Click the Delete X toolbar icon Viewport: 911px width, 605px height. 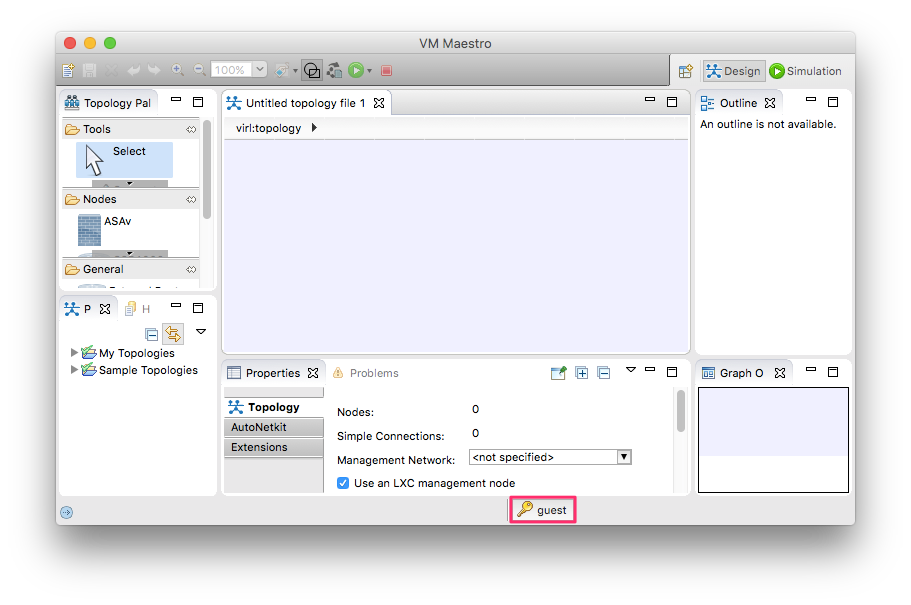(112, 70)
